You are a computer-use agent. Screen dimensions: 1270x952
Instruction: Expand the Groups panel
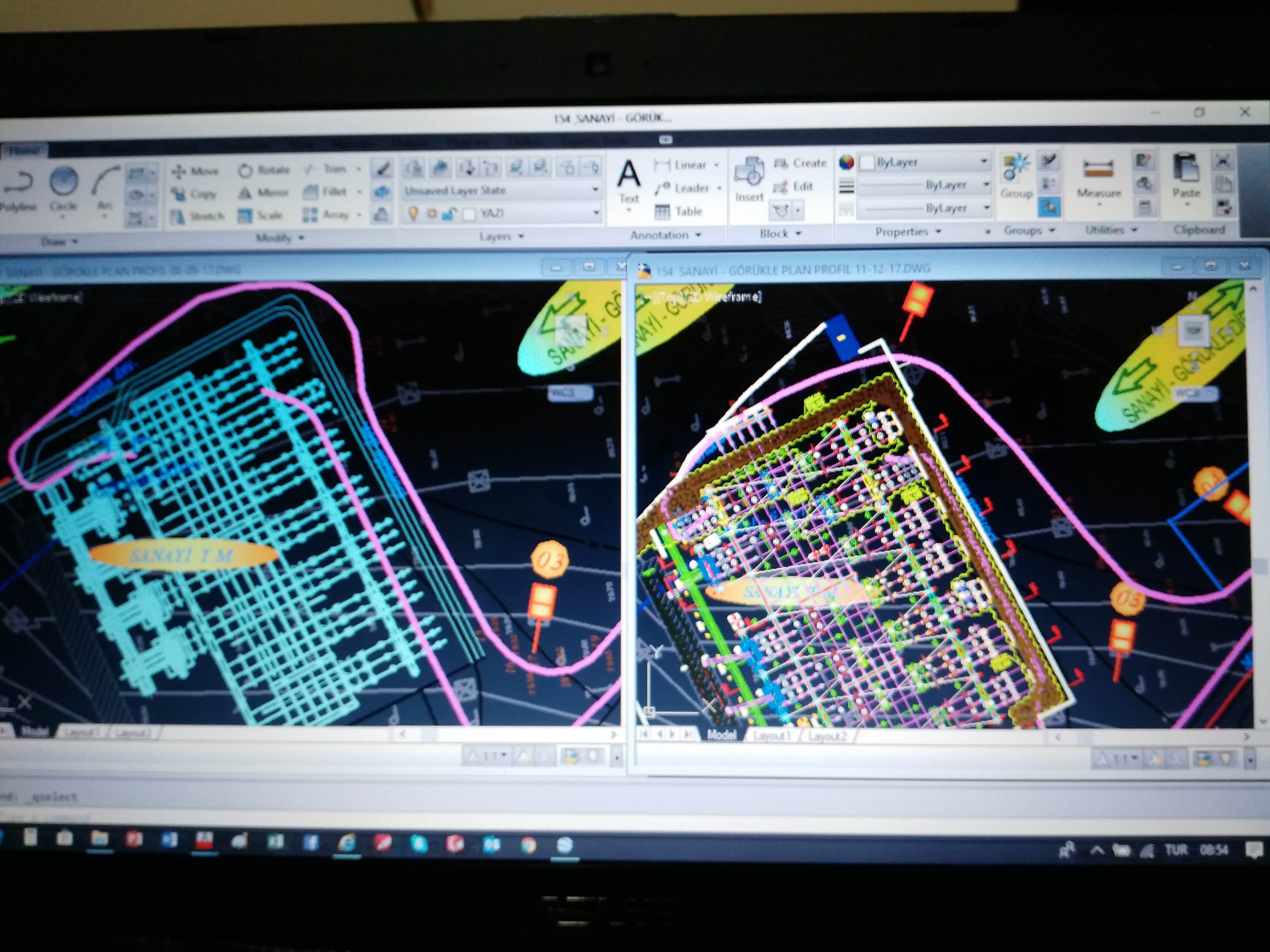pyautogui.click(x=1029, y=230)
